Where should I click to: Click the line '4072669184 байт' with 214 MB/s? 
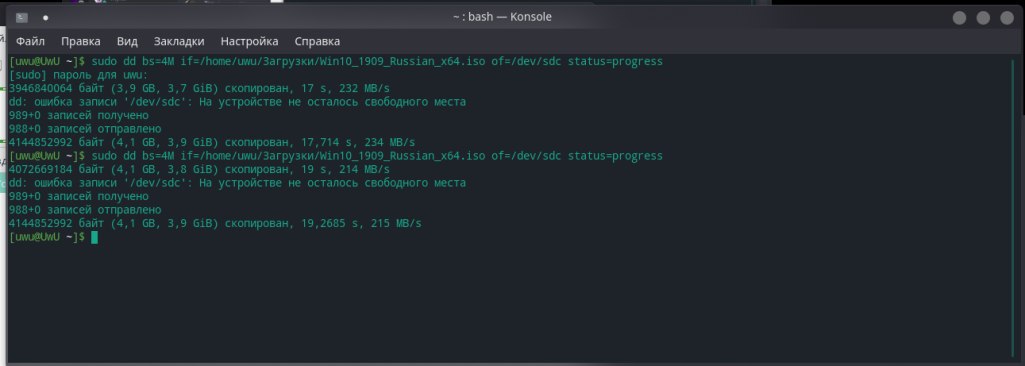point(199,169)
